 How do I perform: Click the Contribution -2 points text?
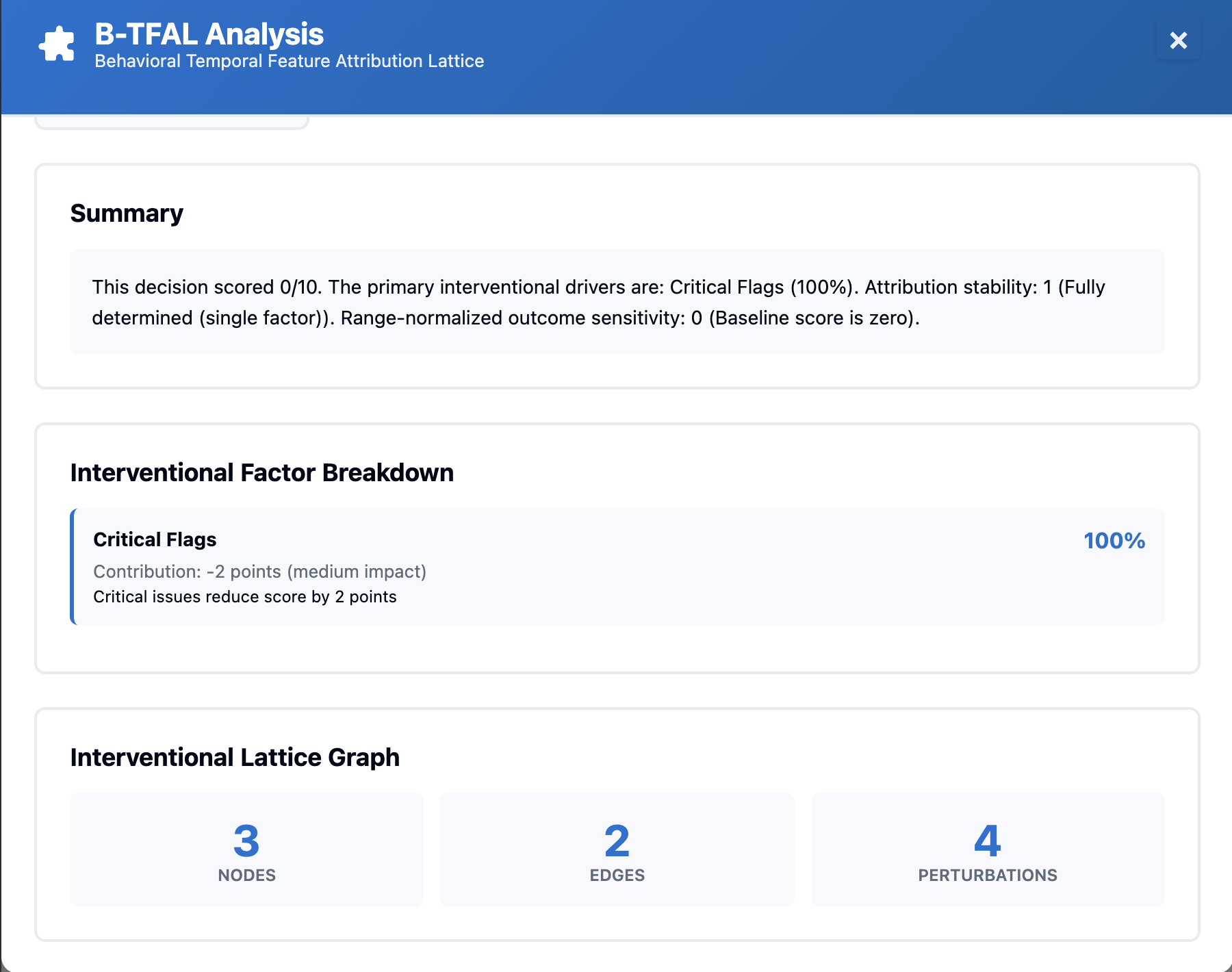click(259, 572)
